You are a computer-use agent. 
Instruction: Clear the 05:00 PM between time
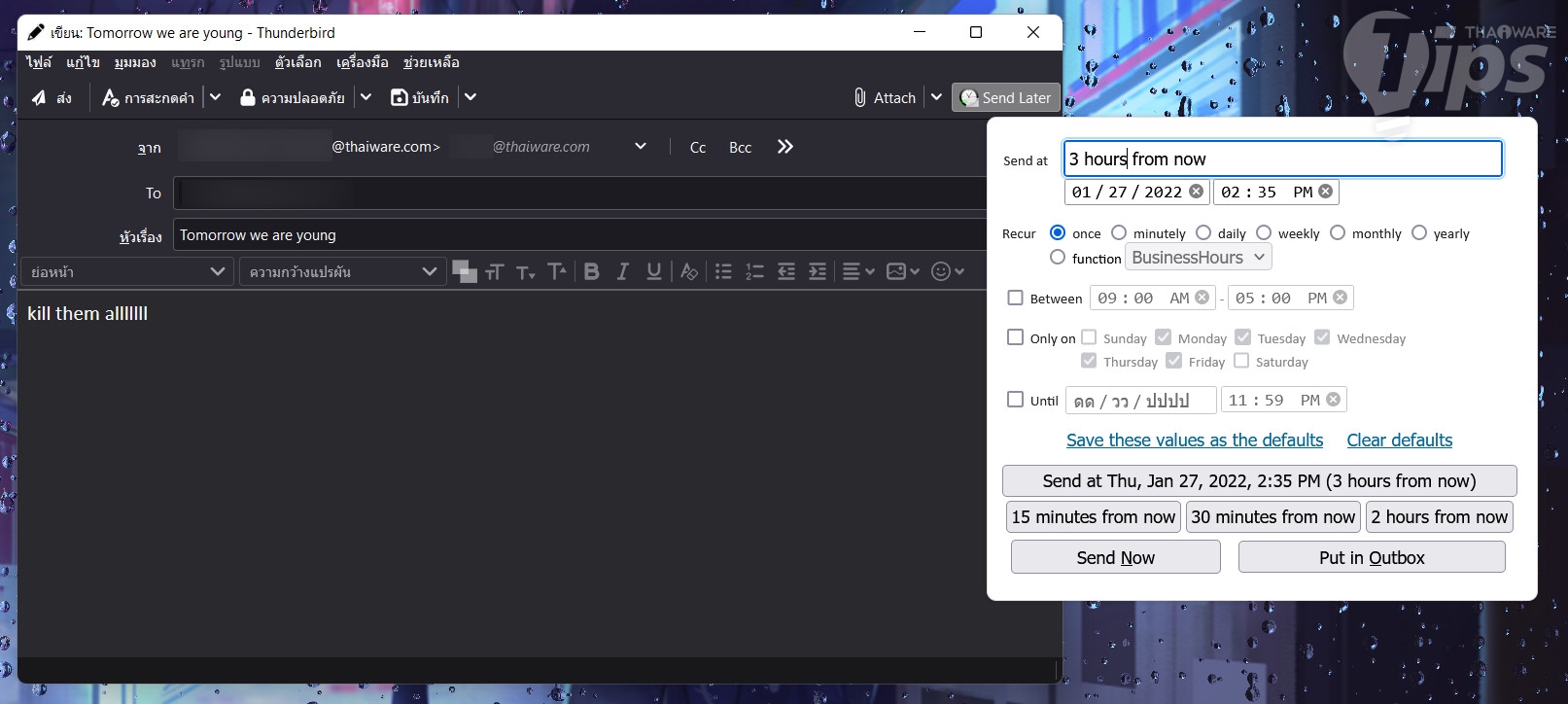(1341, 298)
